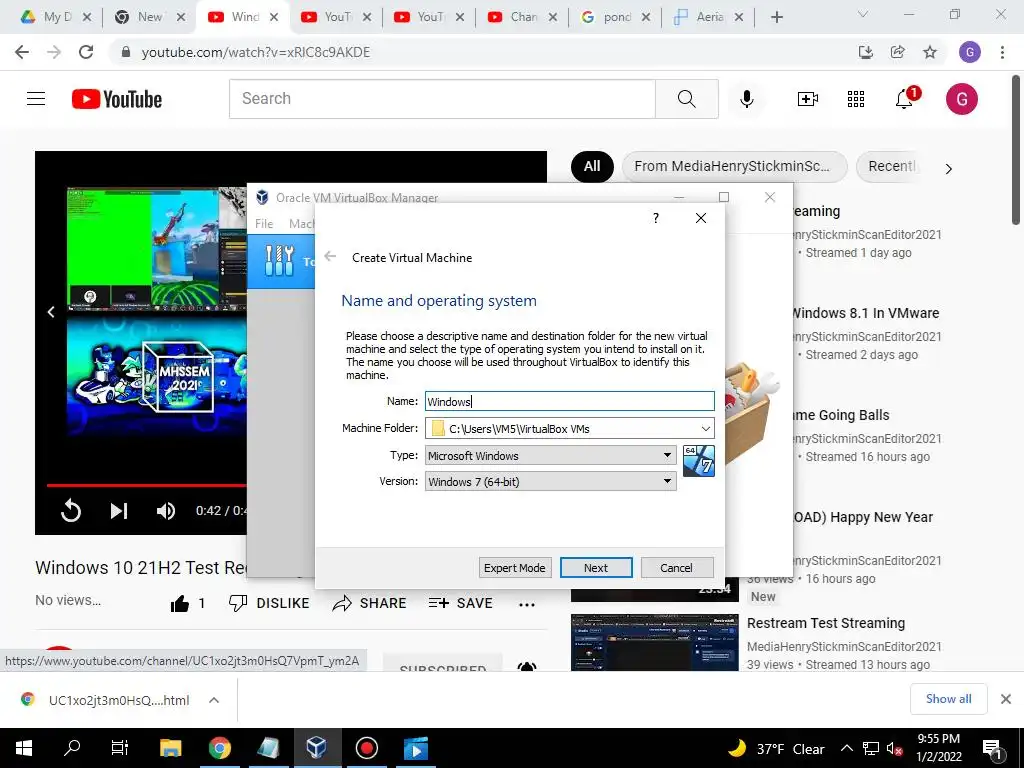Click the search magnifier button

click(x=686, y=99)
